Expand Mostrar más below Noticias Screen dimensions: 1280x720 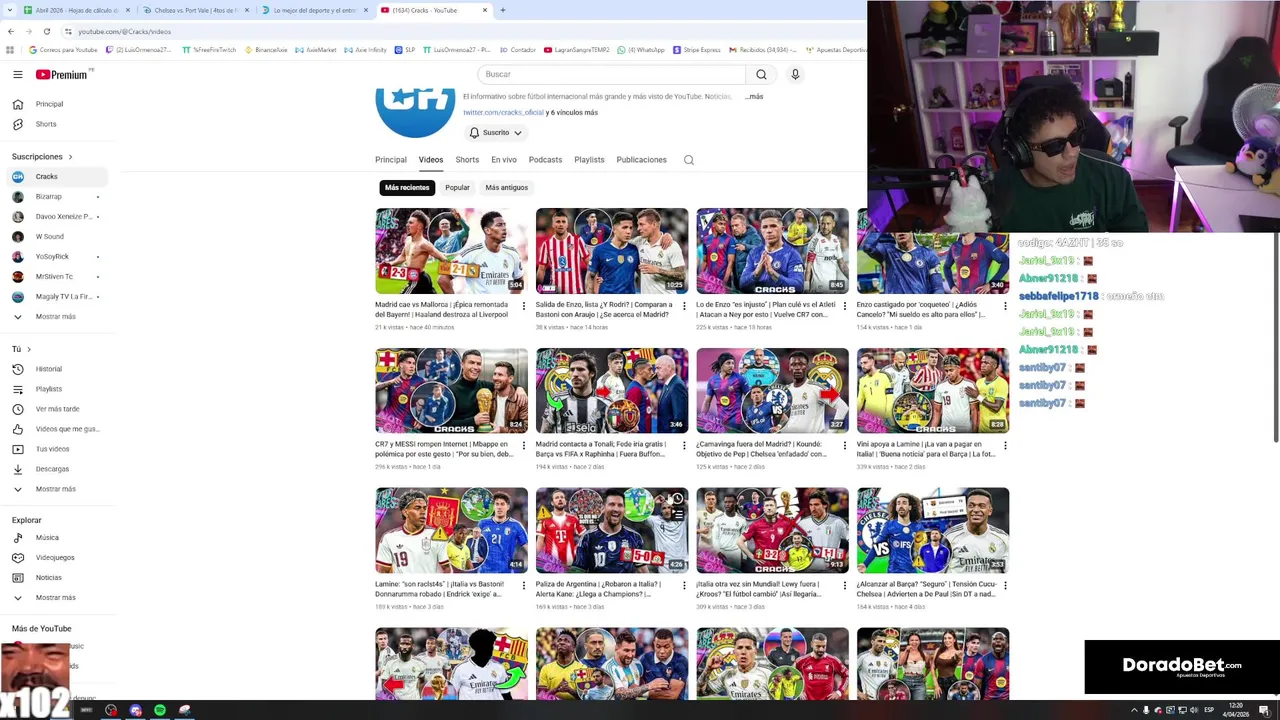pos(55,597)
